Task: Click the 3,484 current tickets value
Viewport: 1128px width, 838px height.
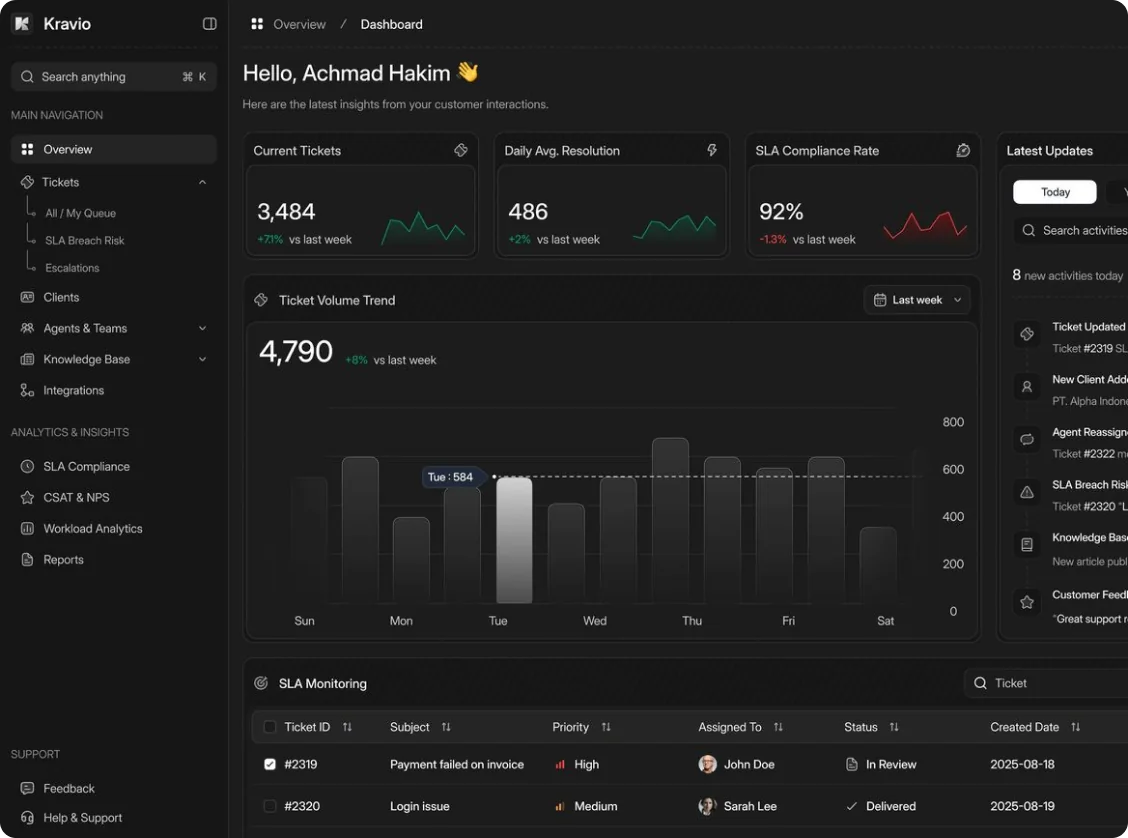Action: (286, 211)
